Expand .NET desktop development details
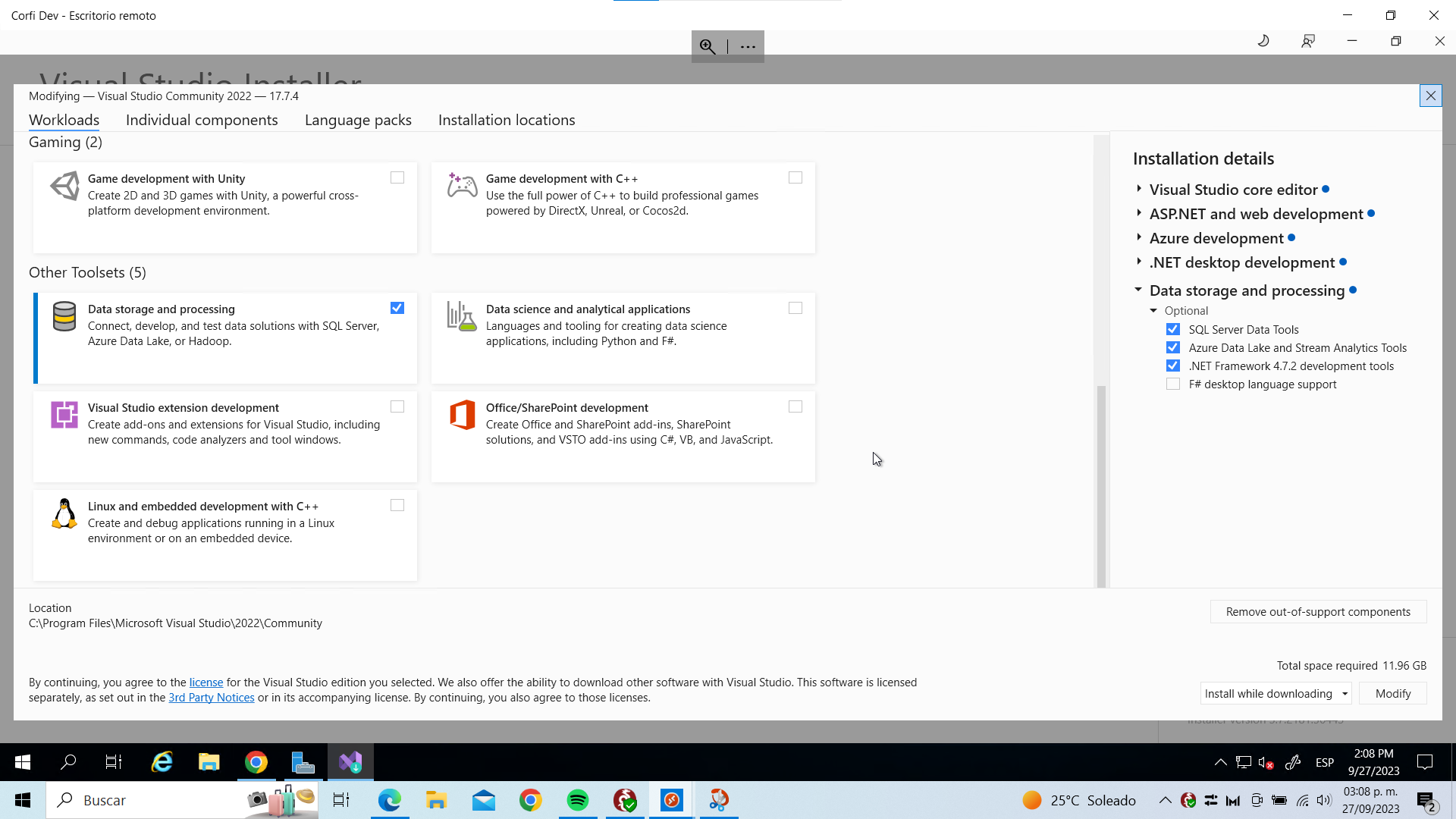 click(x=1139, y=262)
